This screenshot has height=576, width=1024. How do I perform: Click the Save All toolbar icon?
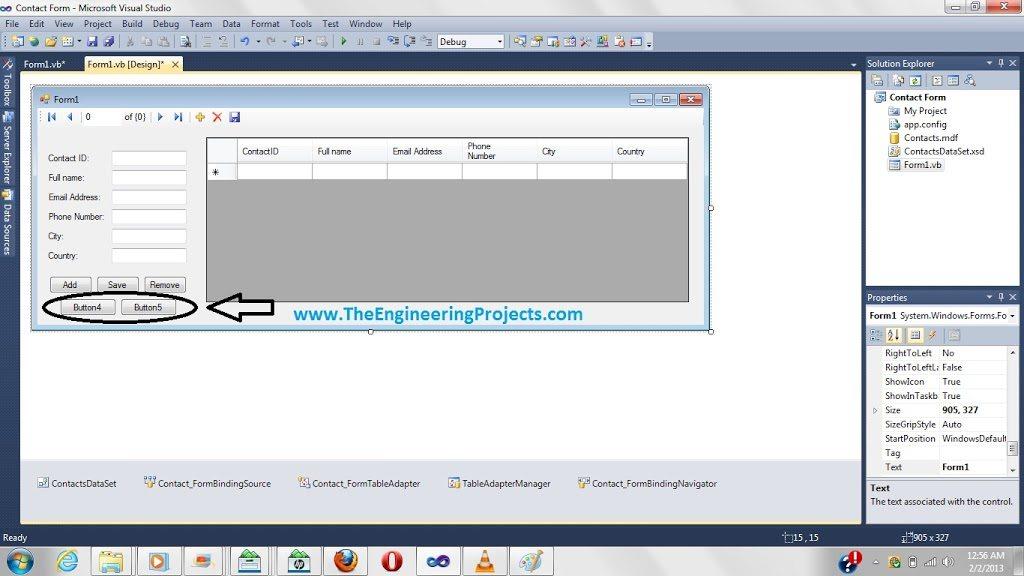[108, 41]
